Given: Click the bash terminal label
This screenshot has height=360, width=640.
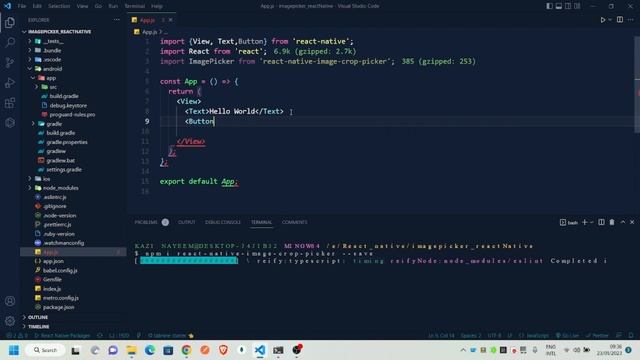Looking at the screenshot, I should (569, 222).
